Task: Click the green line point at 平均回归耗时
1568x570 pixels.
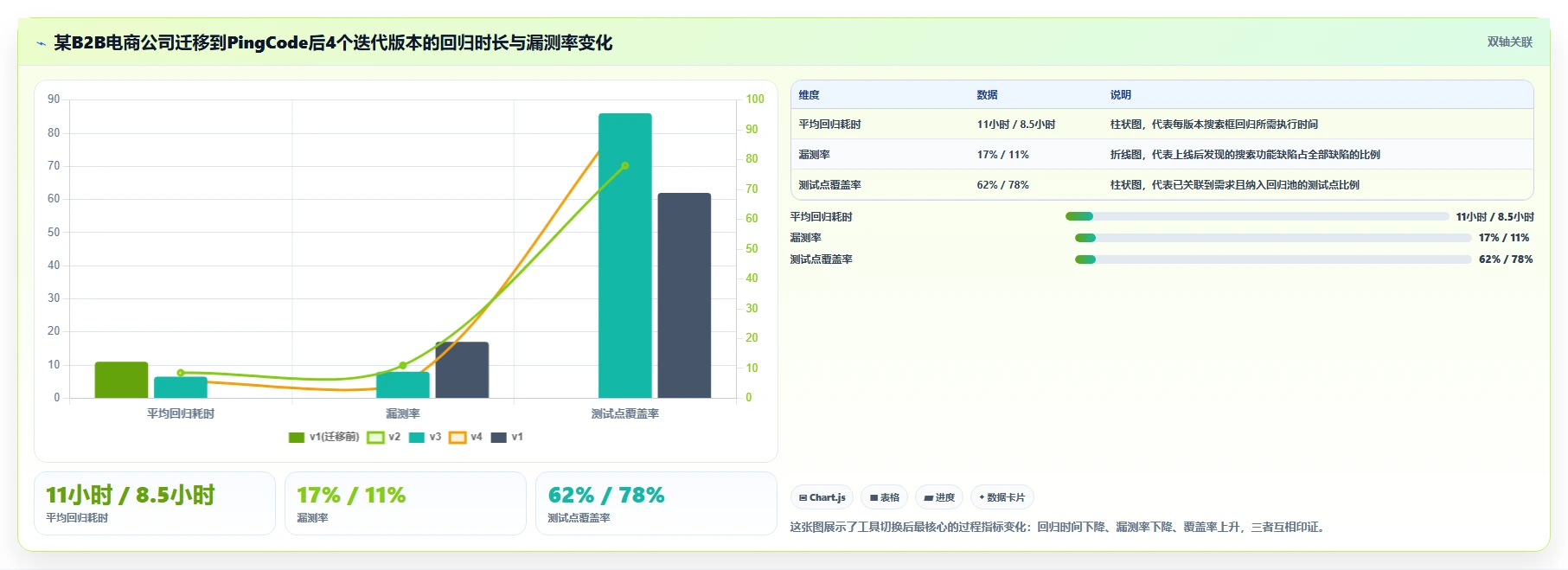Action: coord(181,373)
